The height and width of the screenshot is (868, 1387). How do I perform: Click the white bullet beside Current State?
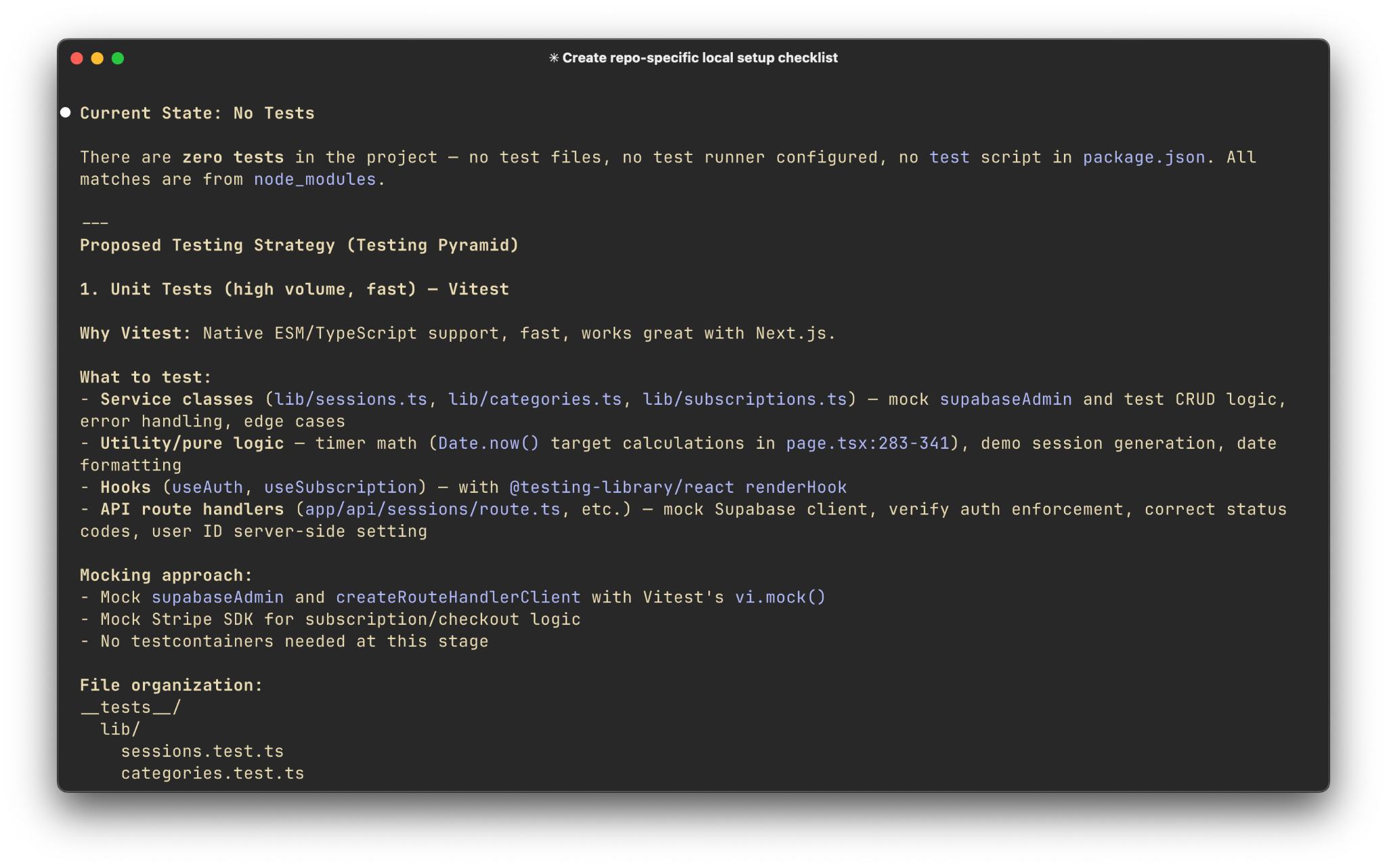[x=66, y=112]
